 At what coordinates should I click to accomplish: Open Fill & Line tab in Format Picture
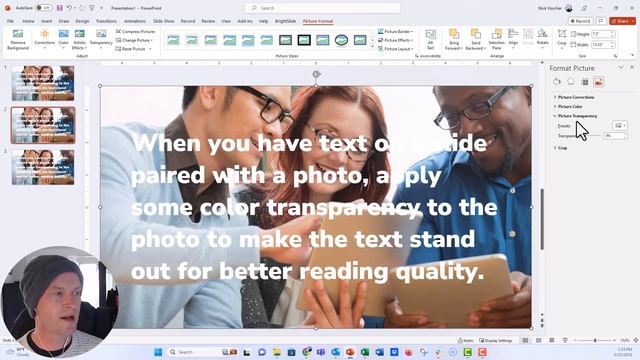[x=557, y=82]
